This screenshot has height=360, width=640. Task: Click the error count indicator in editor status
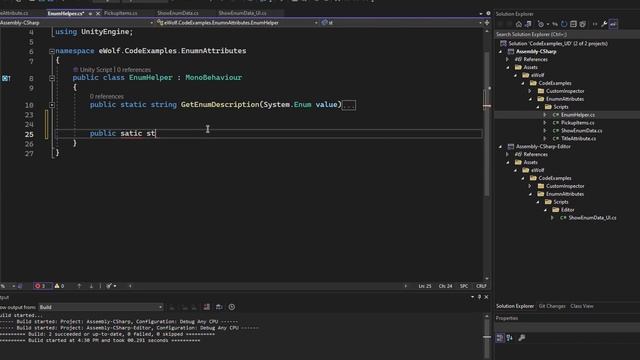pos(40,286)
